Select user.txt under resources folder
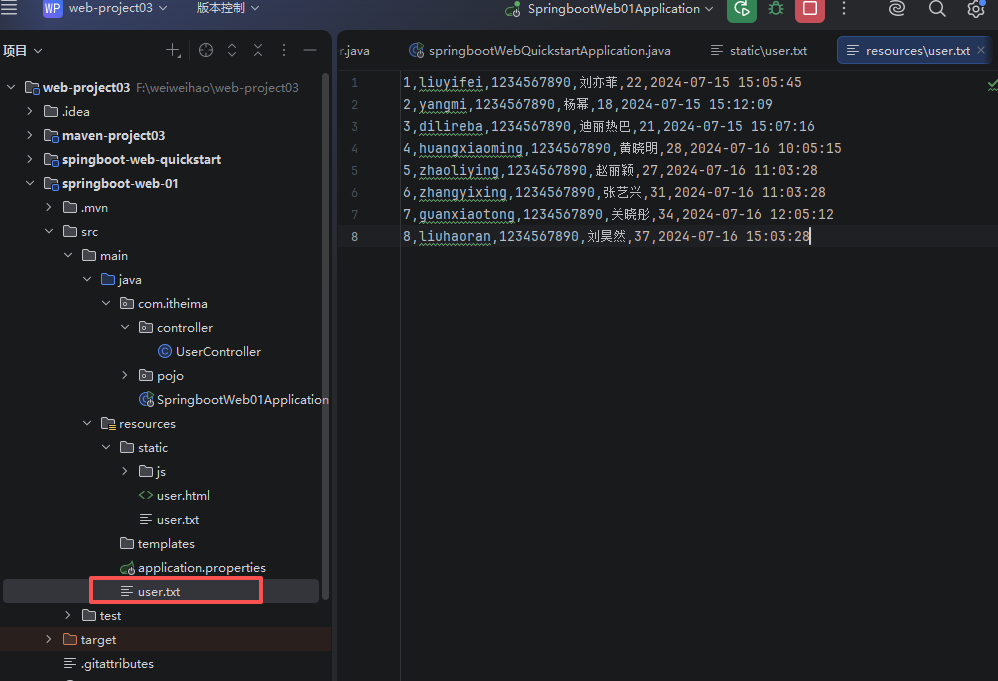The image size is (998, 681). [x=159, y=591]
